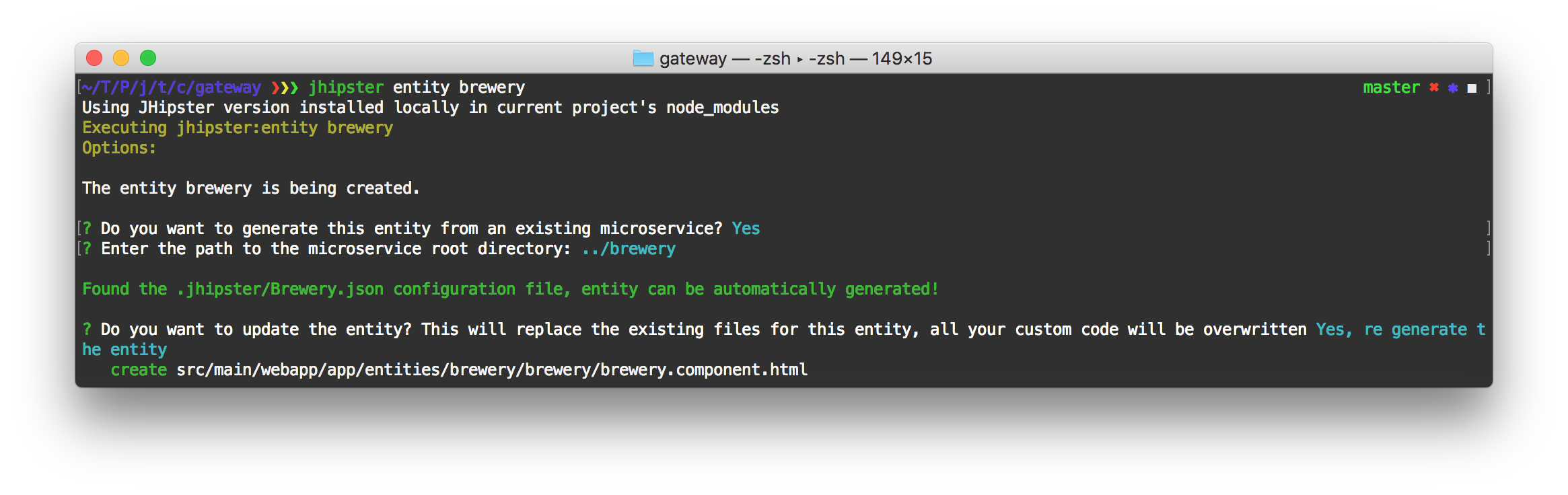
Task: Click the 'Yes' answer for existing microservice
Action: (746, 229)
